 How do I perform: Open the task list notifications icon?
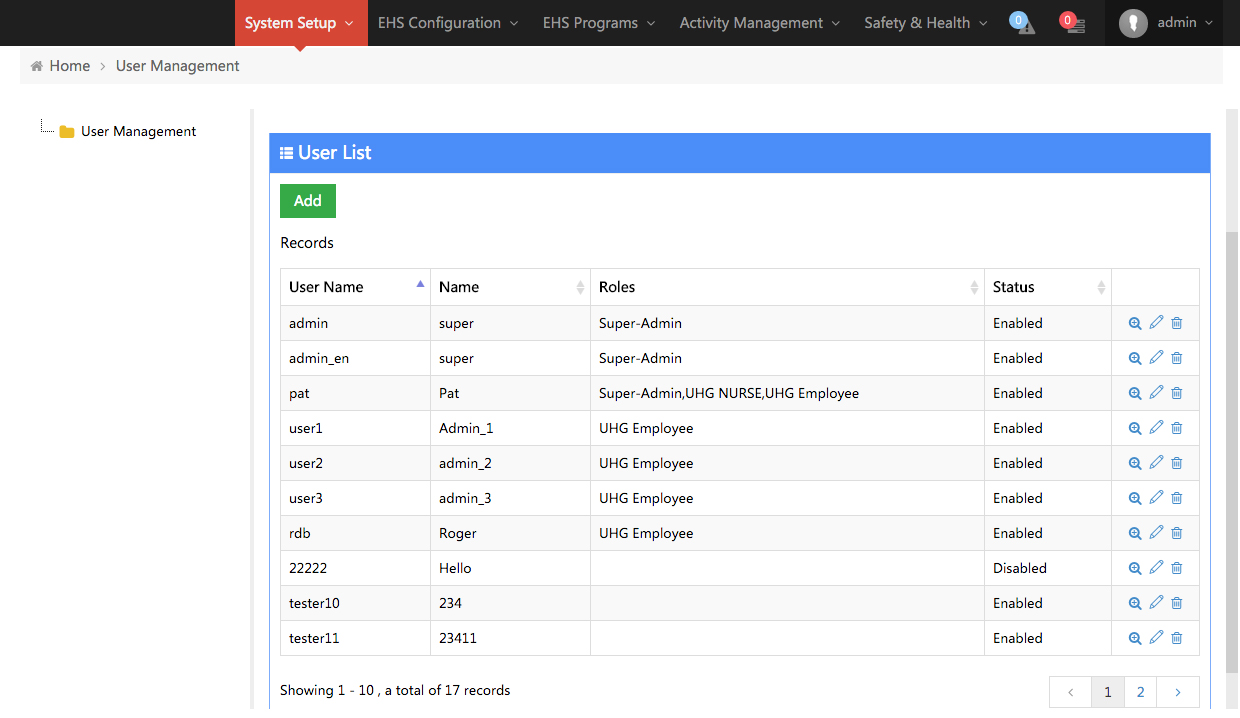tap(1073, 23)
